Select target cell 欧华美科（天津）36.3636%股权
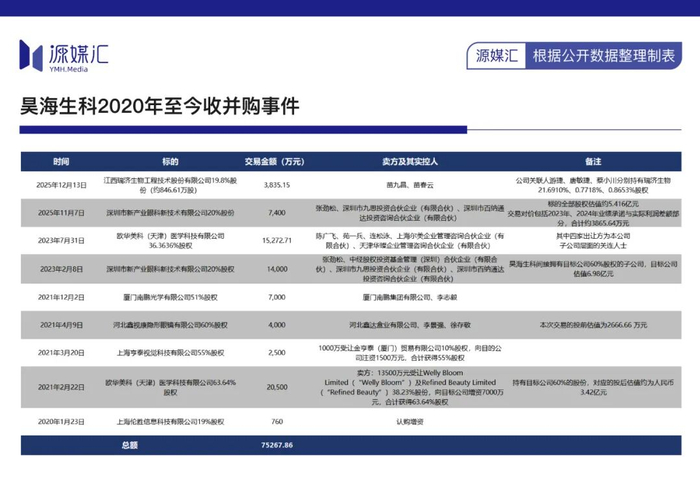700x477 pixels. pyautogui.click(x=170, y=241)
